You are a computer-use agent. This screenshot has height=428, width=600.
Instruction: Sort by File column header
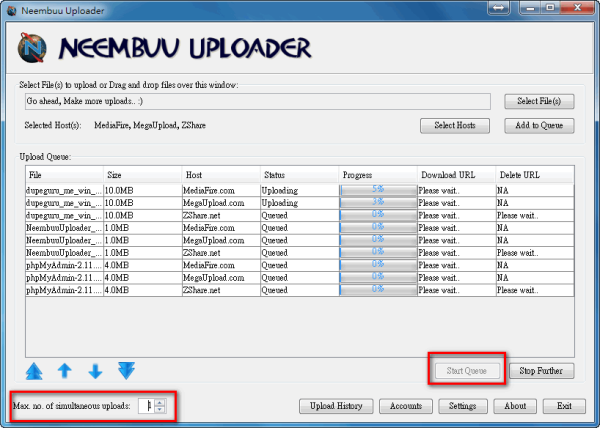[x=64, y=175]
